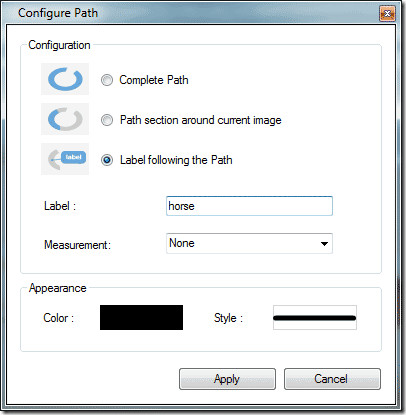Open the Measurement dropdown arrow

(x=324, y=244)
